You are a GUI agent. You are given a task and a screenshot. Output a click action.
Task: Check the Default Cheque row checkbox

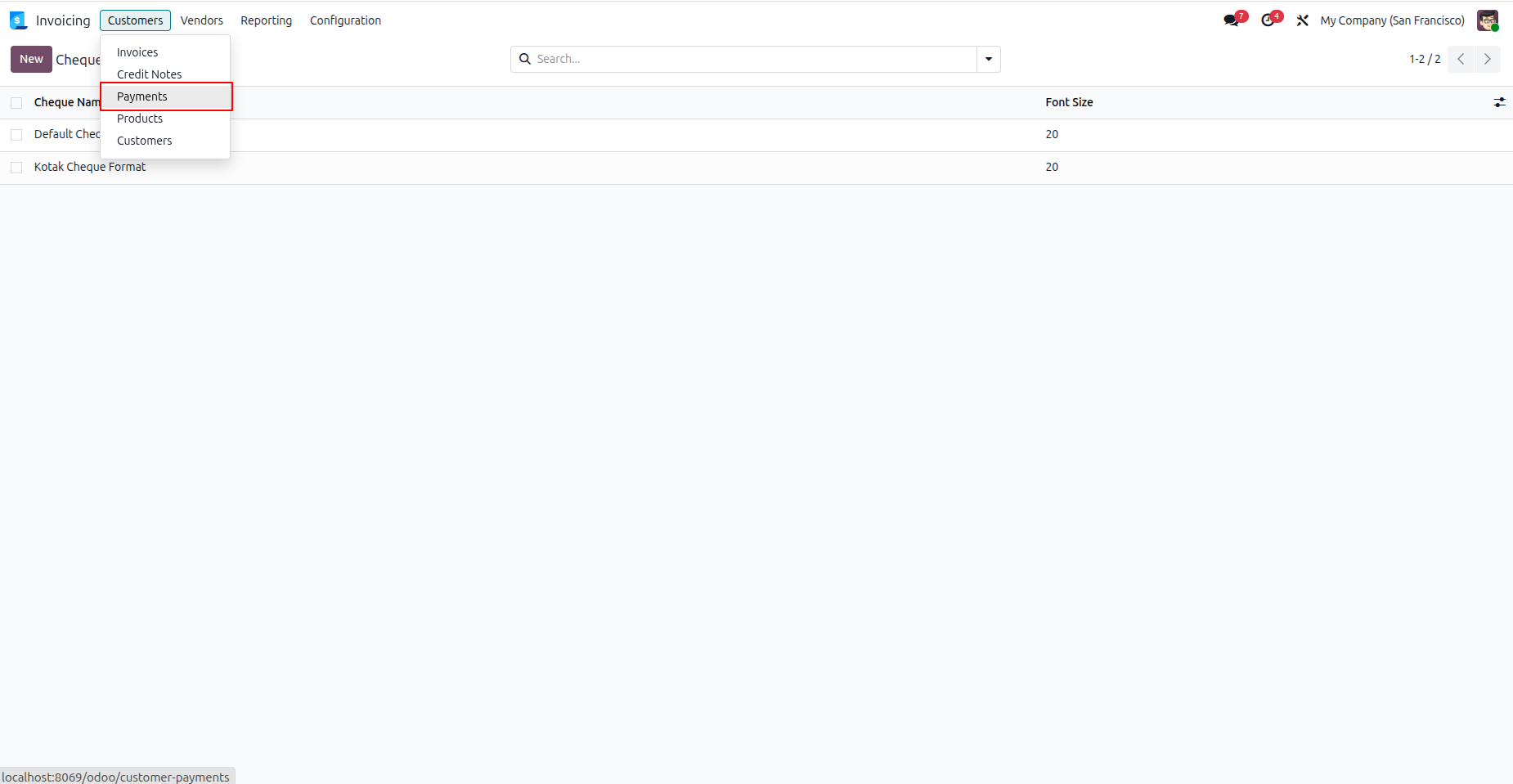pos(16,135)
